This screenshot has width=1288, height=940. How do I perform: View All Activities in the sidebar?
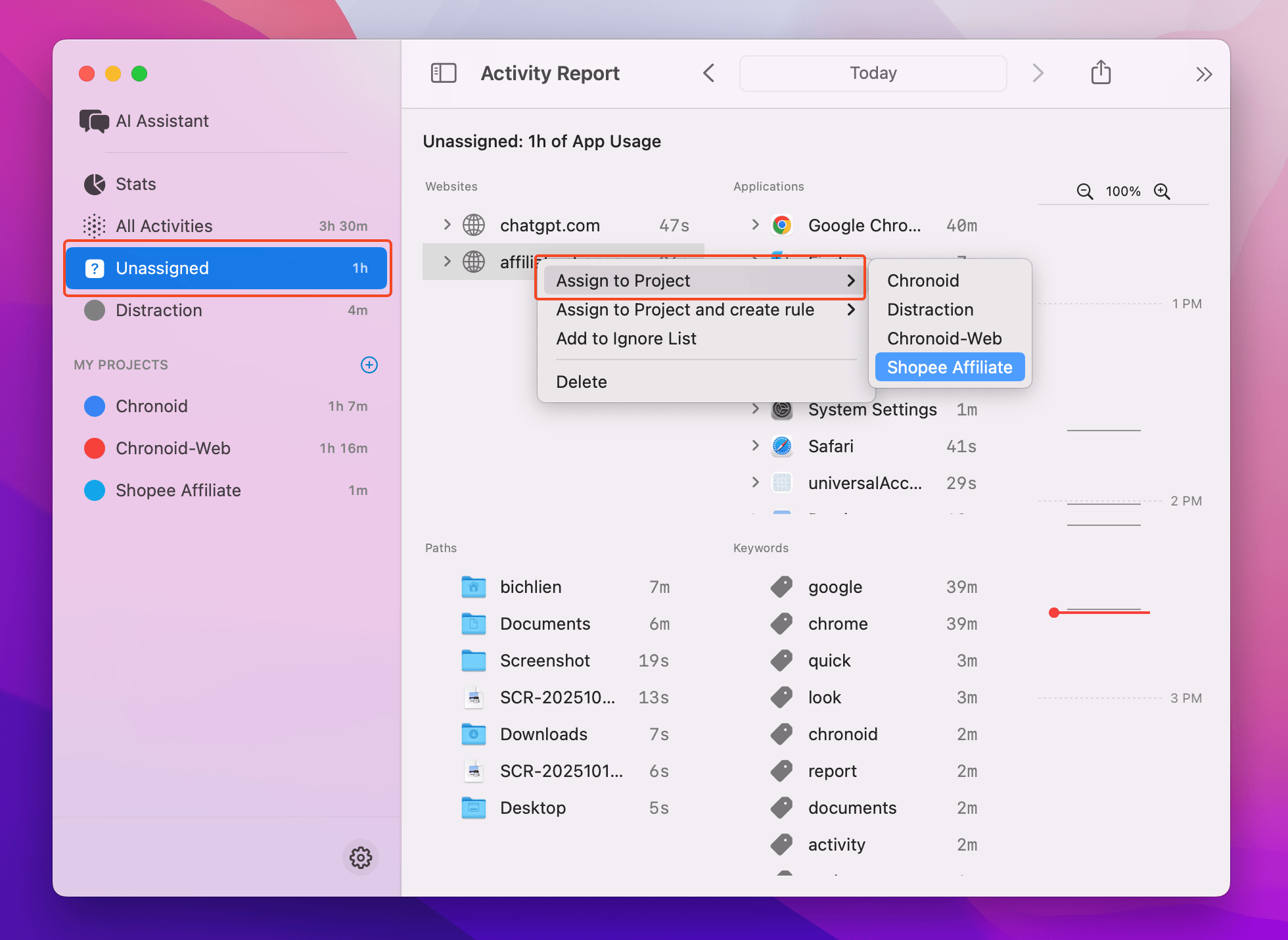pyautogui.click(x=164, y=225)
